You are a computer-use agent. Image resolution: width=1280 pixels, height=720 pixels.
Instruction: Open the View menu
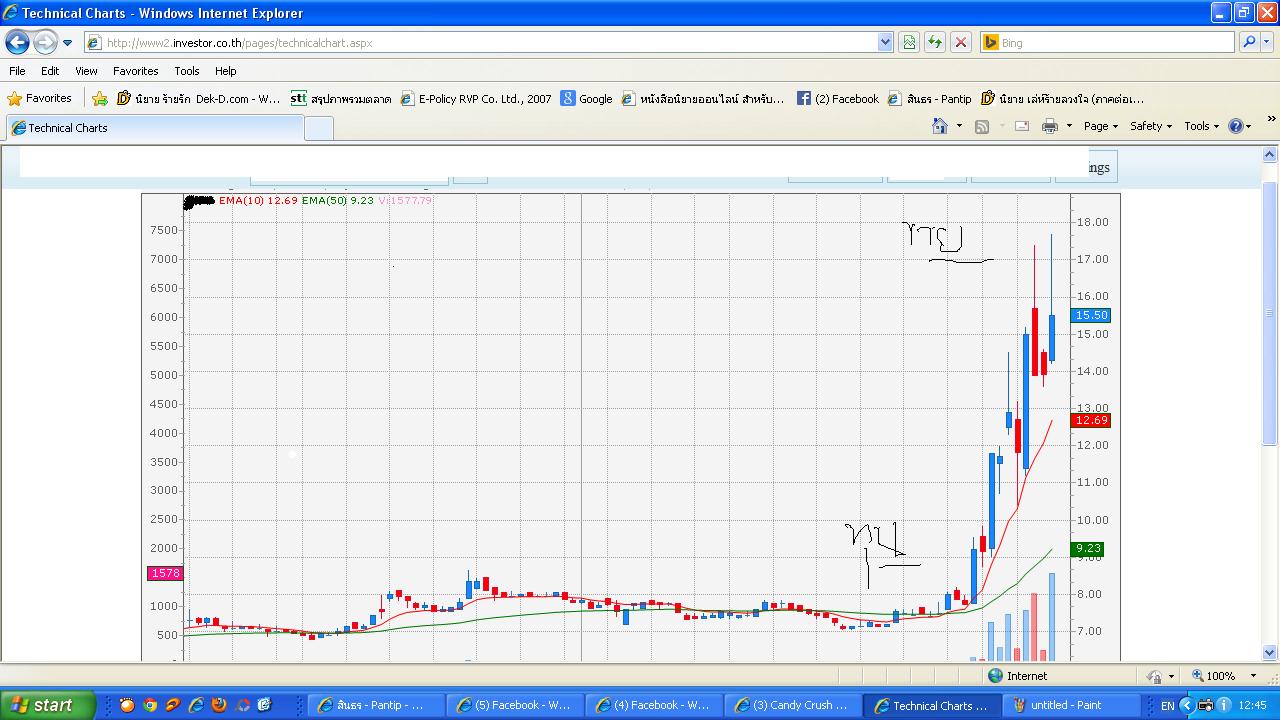tap(86, 71)
